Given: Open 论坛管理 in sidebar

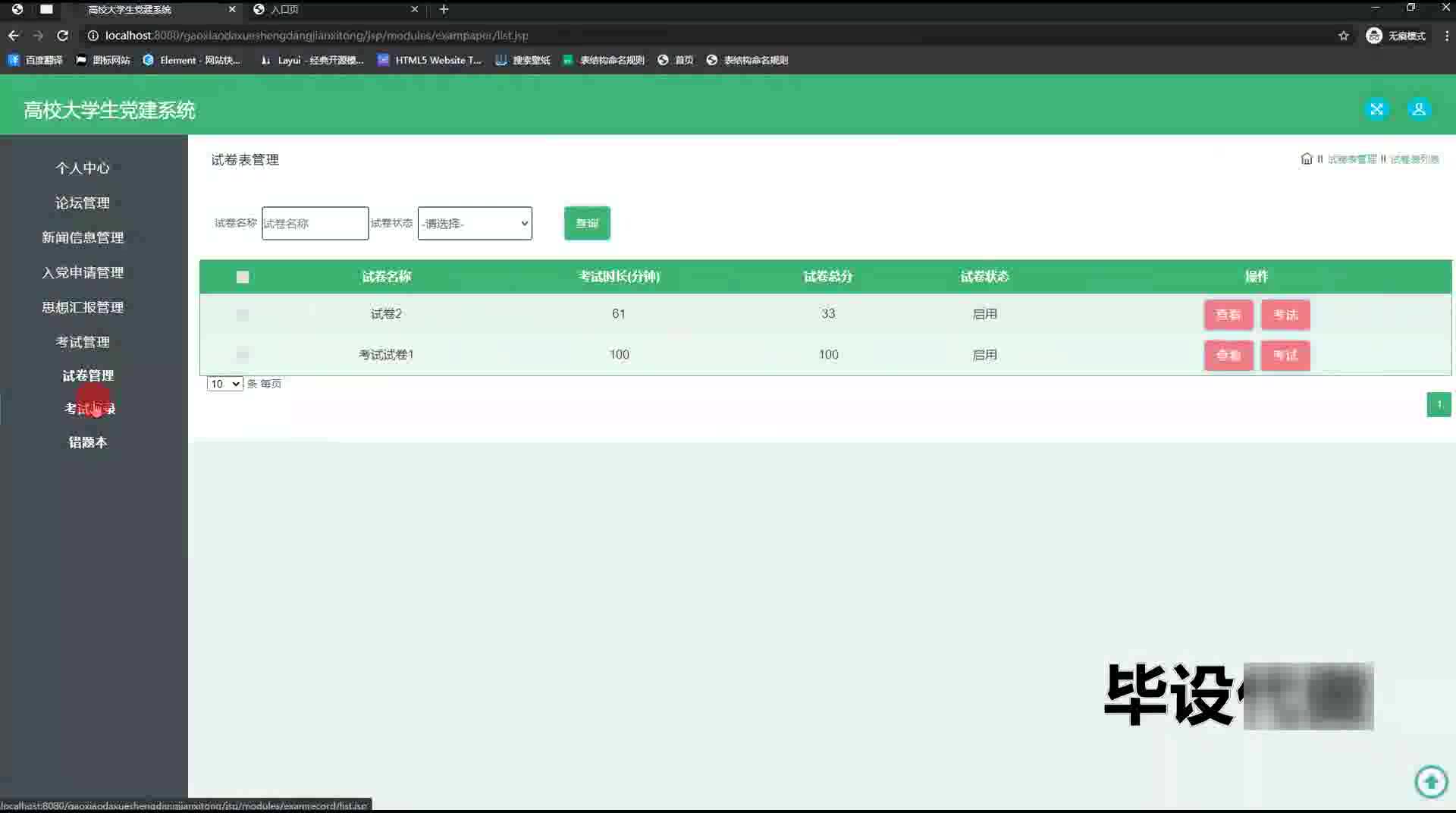Looking at the screenshot, I should point(83,202).
